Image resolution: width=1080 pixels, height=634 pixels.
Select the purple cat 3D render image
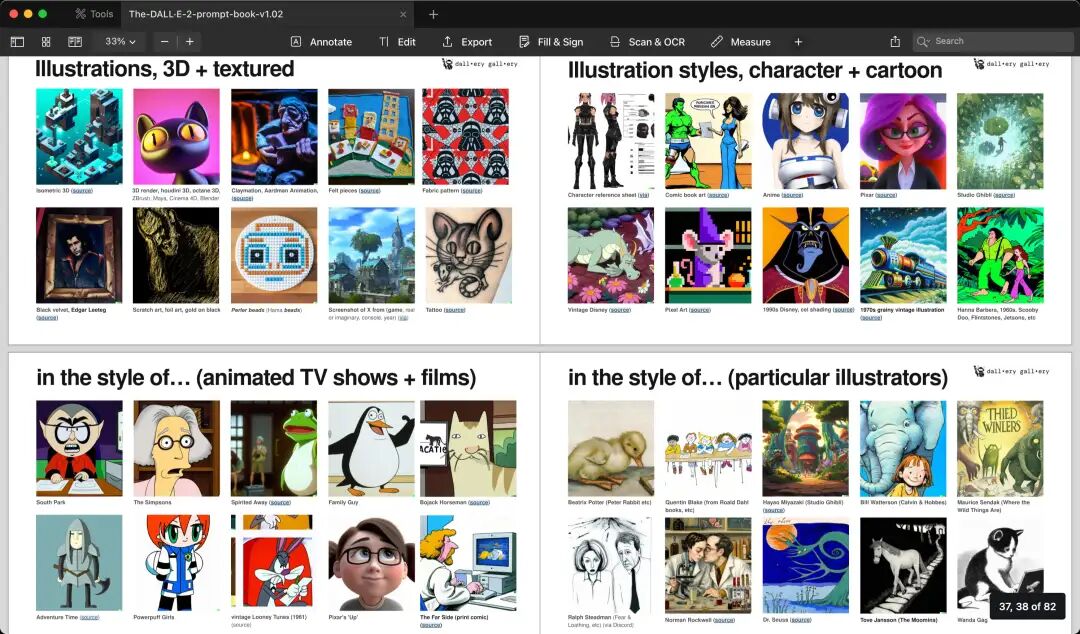coord(176,136)
